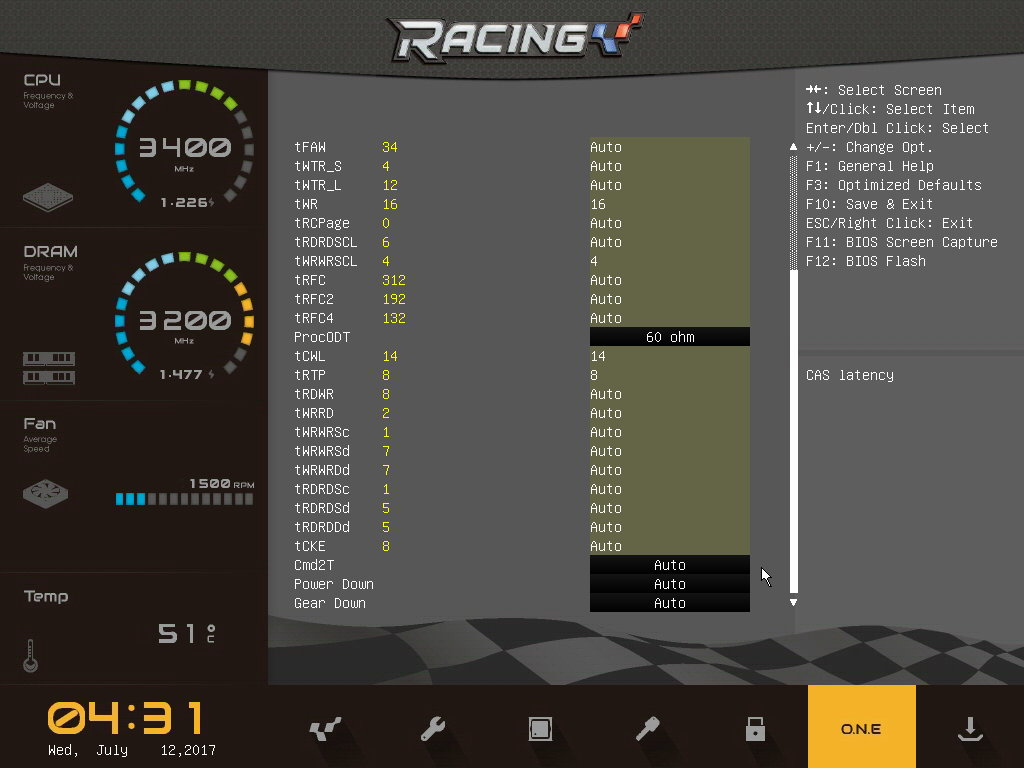Image resolution: width=1024 pixels, height=768 pixels.
Task: Click the tWR value field showing 16
Action: click(669, 204)
